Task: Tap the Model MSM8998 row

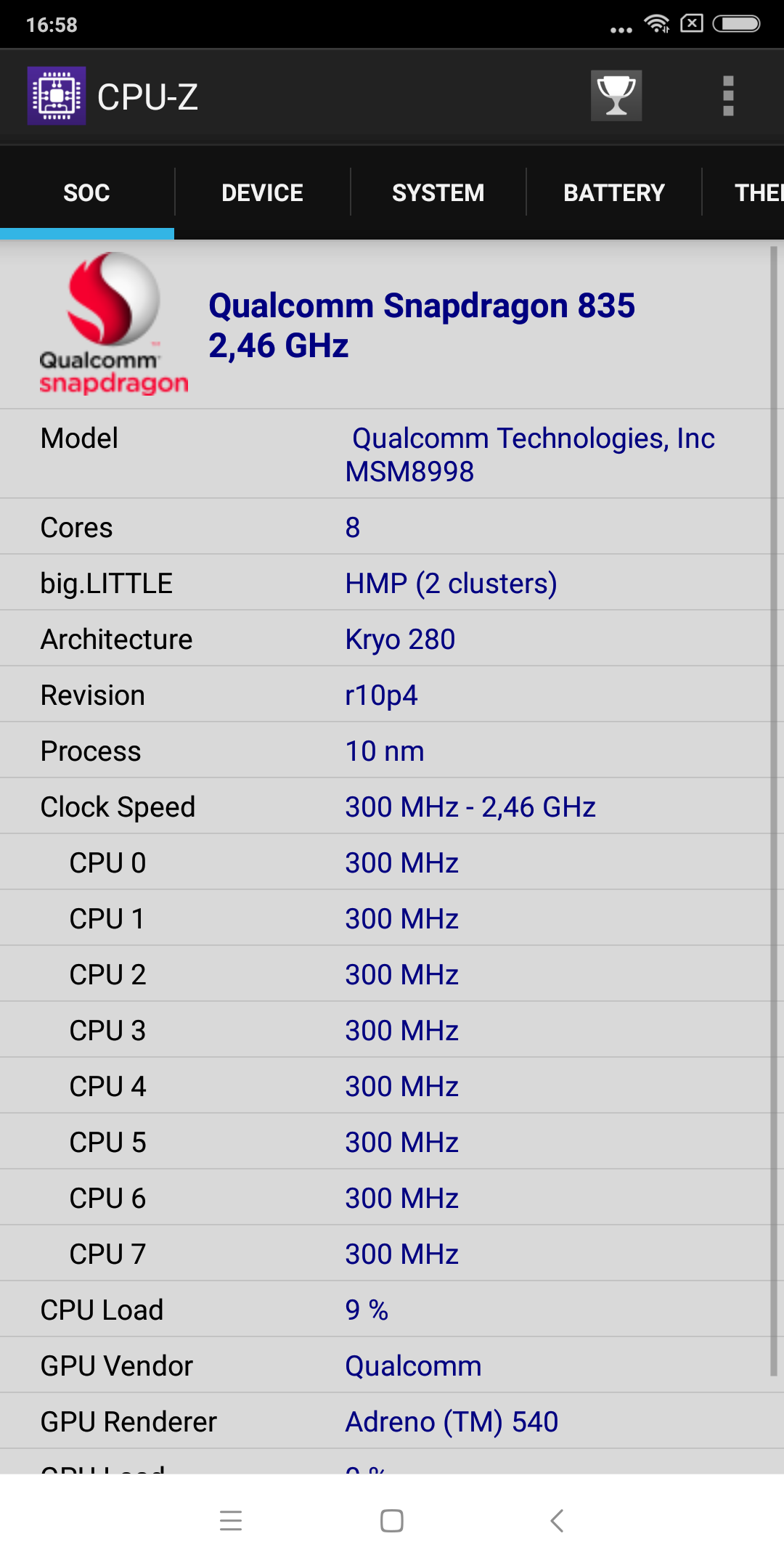Action: (x=385, y=454)
